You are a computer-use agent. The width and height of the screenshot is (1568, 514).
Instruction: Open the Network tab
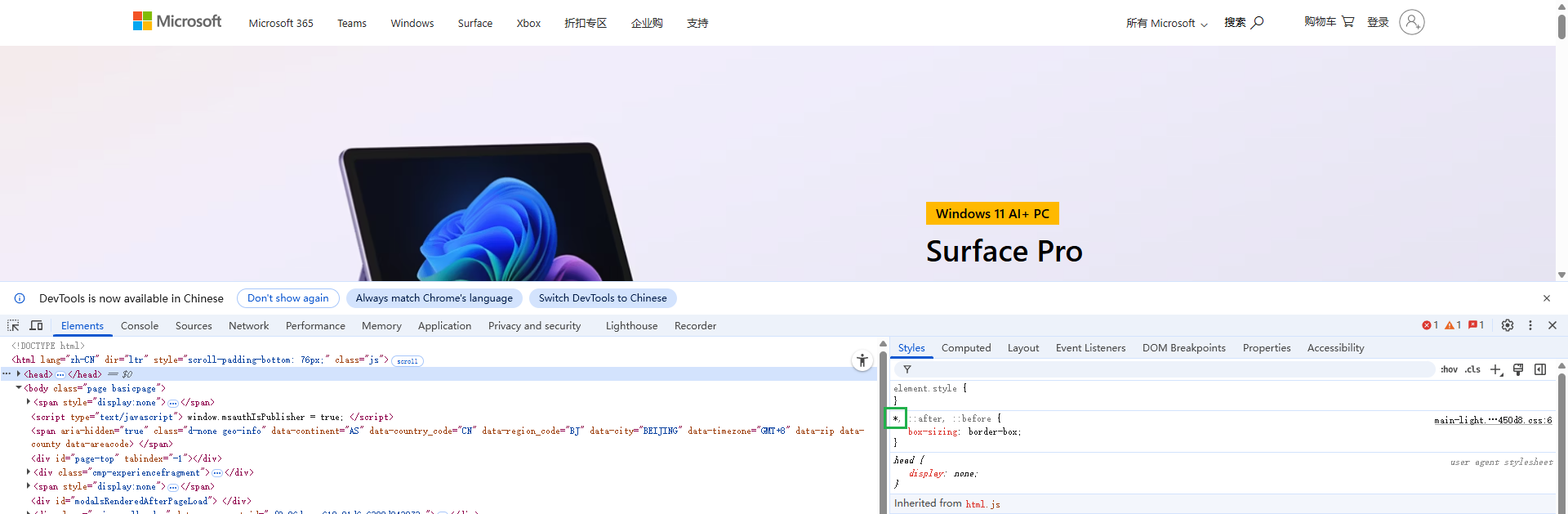pyautogui.click(x=249, y=325)
